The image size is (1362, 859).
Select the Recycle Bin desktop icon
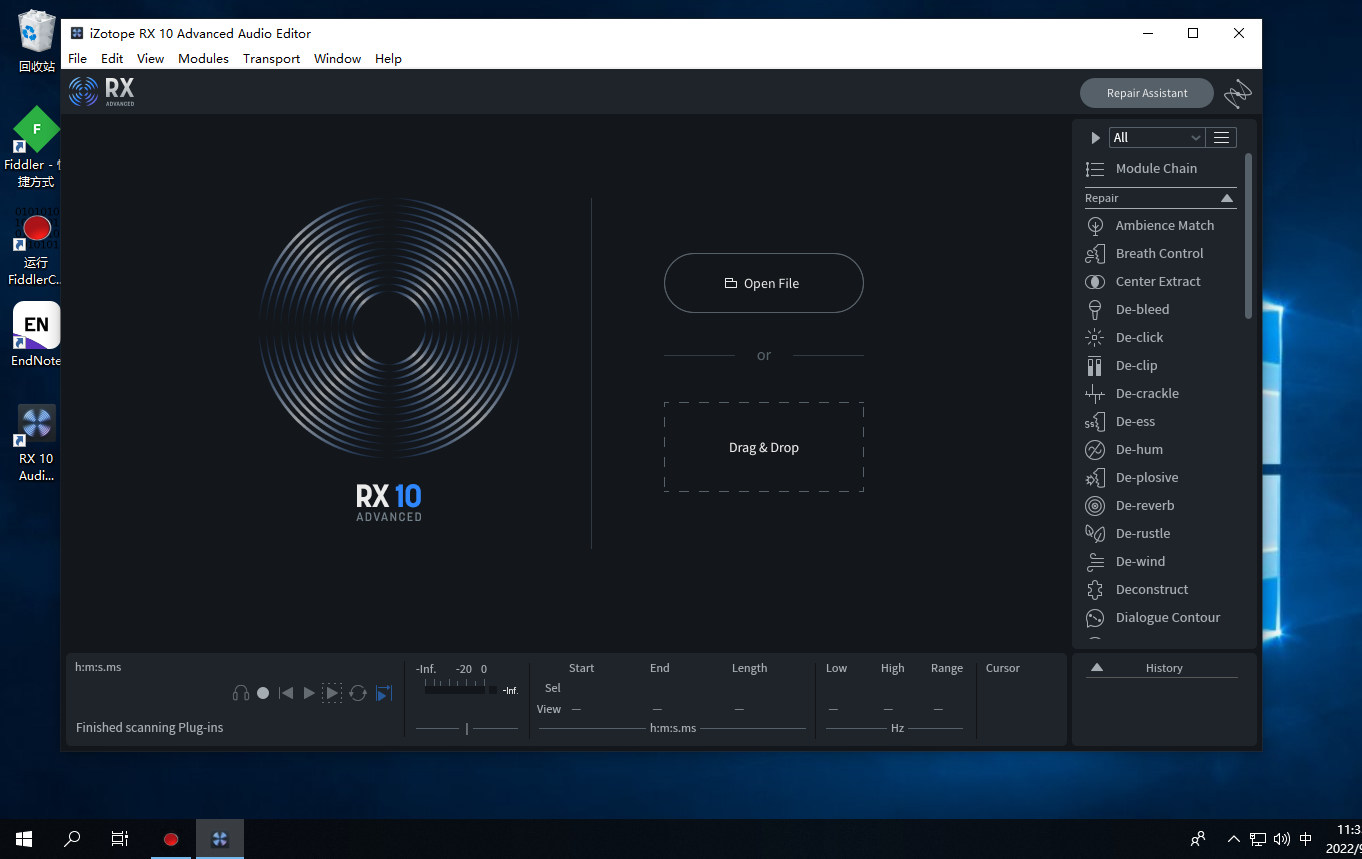coord(37,41)
